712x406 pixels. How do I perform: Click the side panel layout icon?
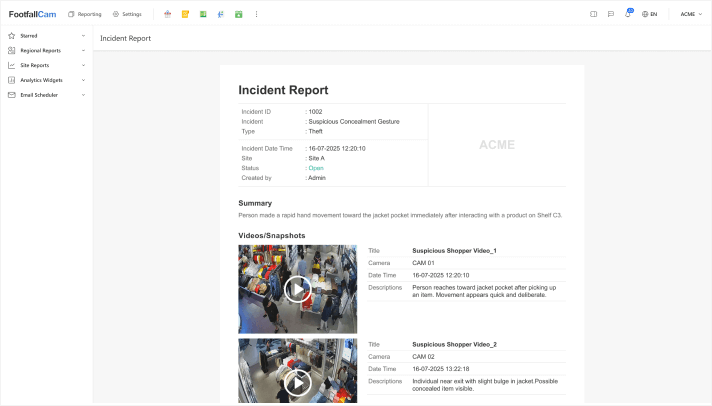click(593, 14)
